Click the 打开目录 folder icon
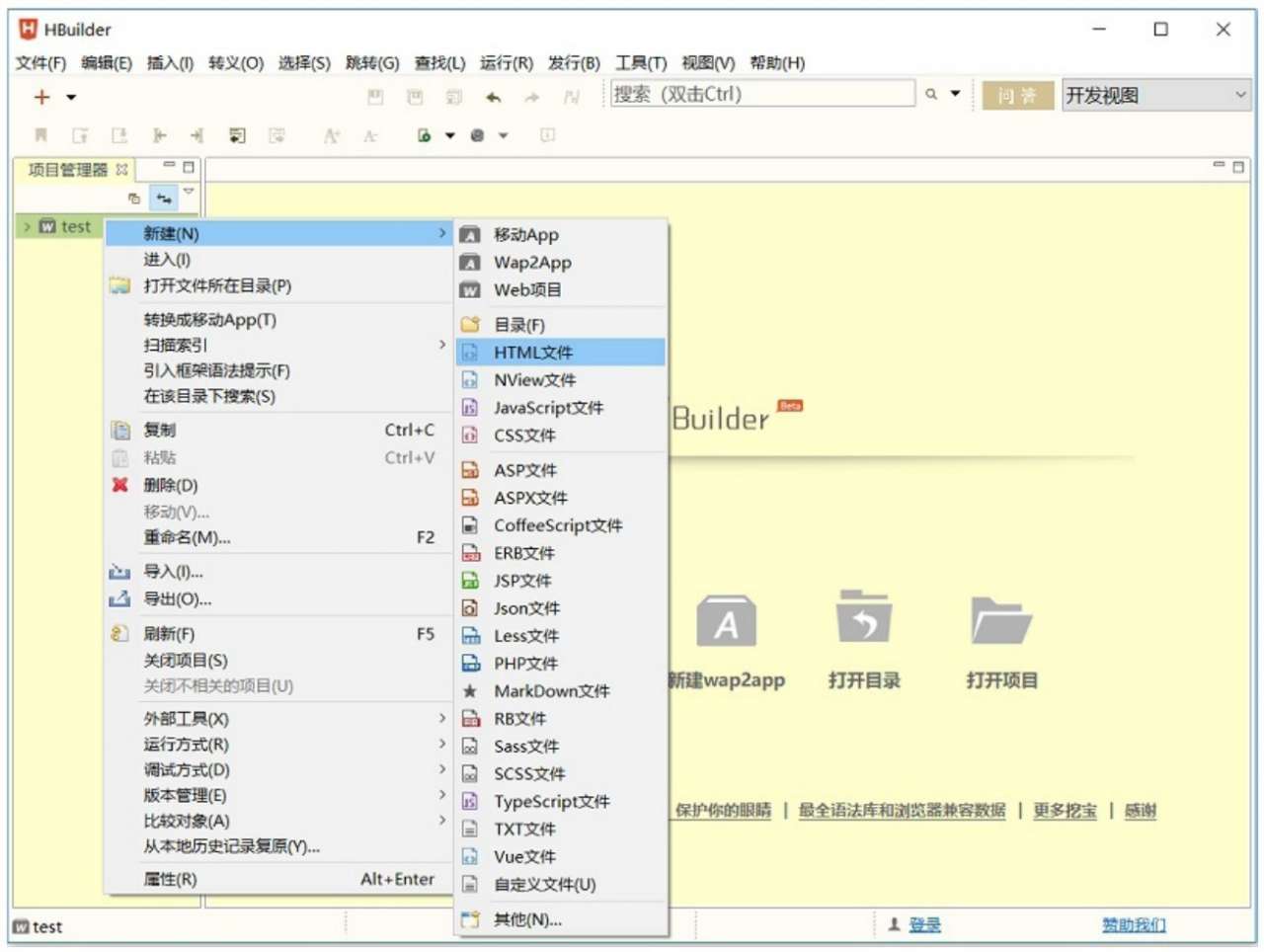This screenshot has width=1264, height=952. tap(864, 617)
